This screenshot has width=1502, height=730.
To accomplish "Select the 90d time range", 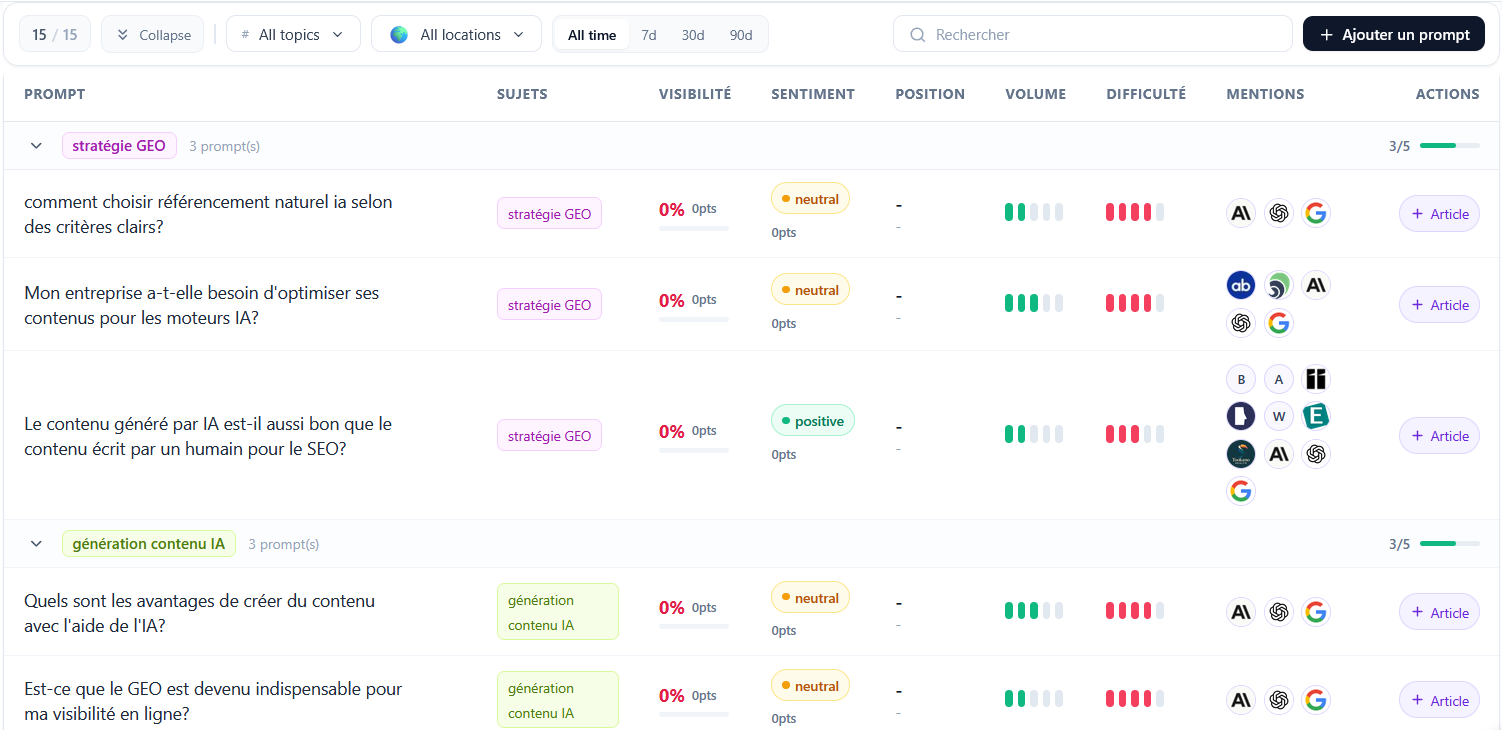I will [741, 35].
